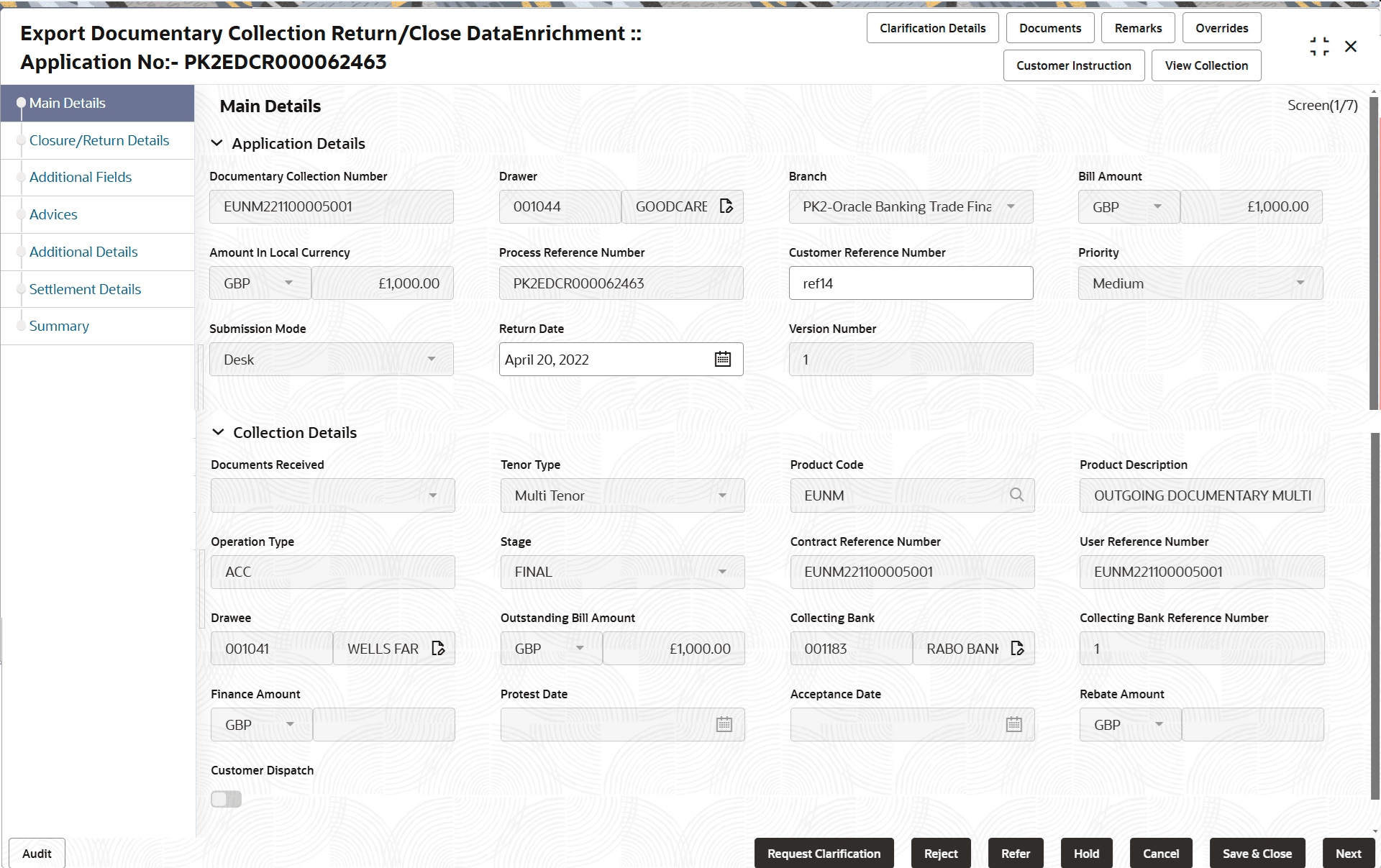Open Return Date calendar picker
Viewport: 1381px width, 868px height.
722,359
